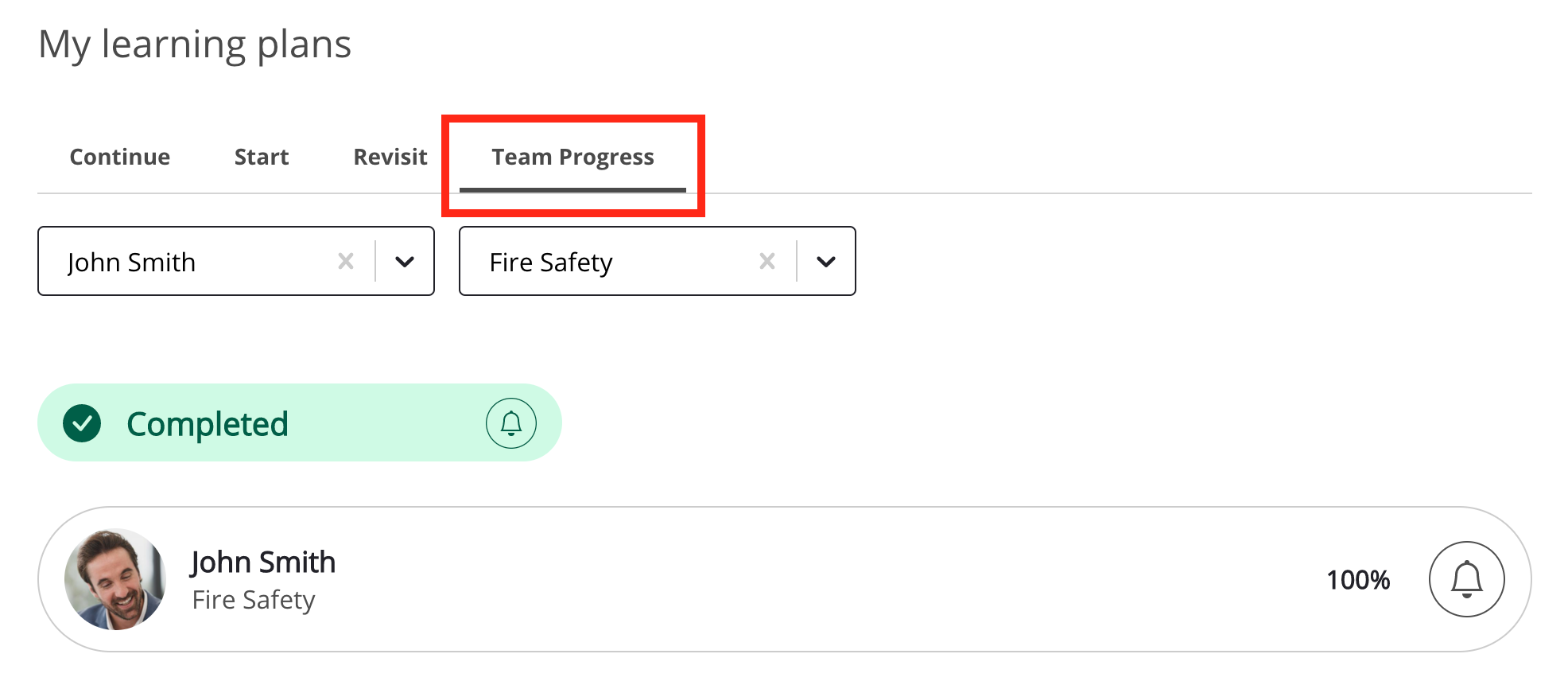Screen dimensions: 1568x689
Task: Click John Smith's profile photo
Action: coord(115,579)
